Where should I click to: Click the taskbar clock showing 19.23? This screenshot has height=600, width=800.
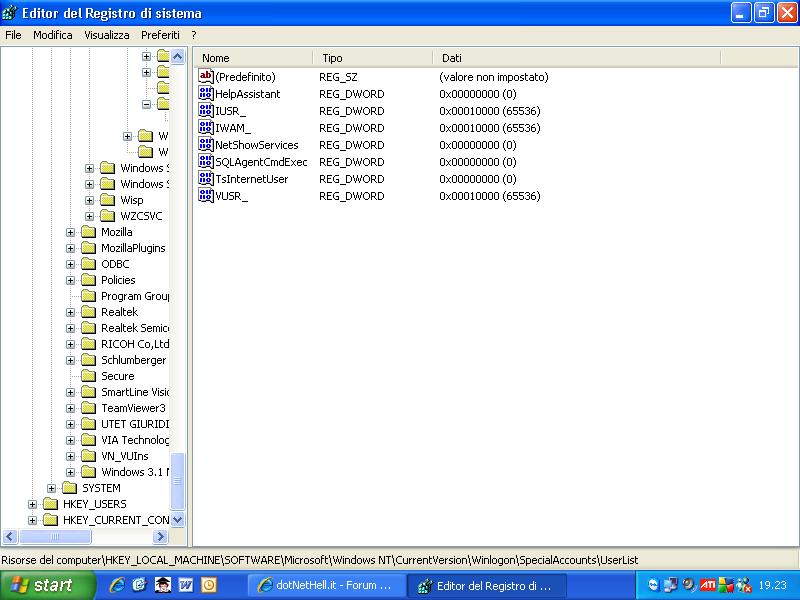pyautogui.click(x=772, y=585)
